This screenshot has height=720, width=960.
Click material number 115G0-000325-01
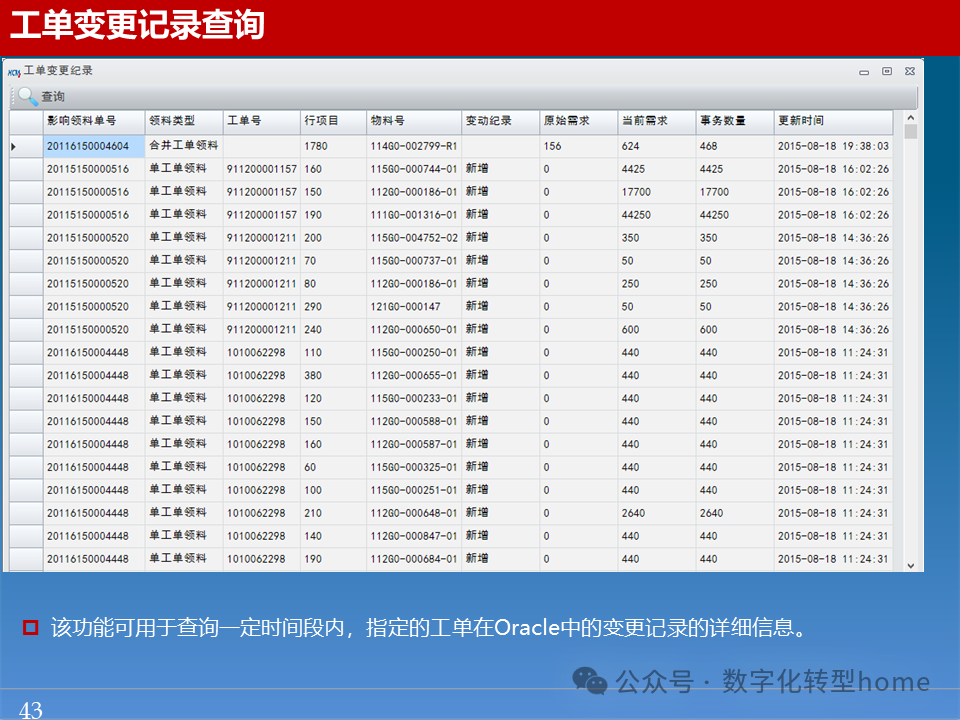[413, 467]
